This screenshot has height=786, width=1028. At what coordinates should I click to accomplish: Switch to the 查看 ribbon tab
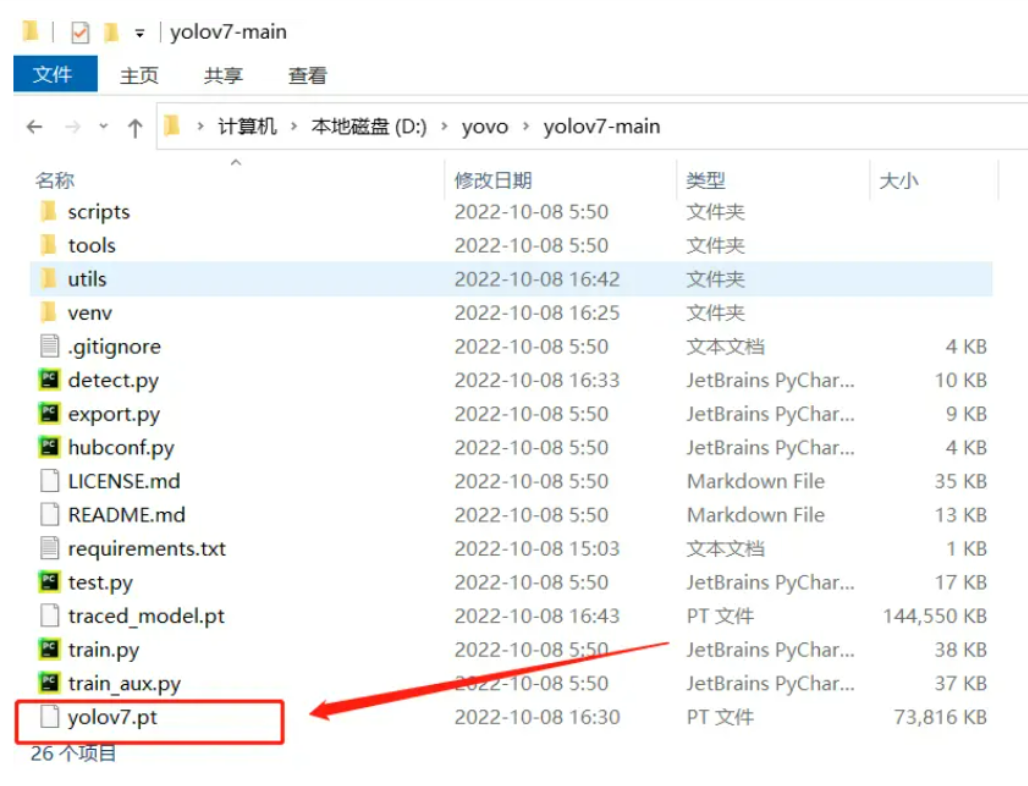coord(305,75)
